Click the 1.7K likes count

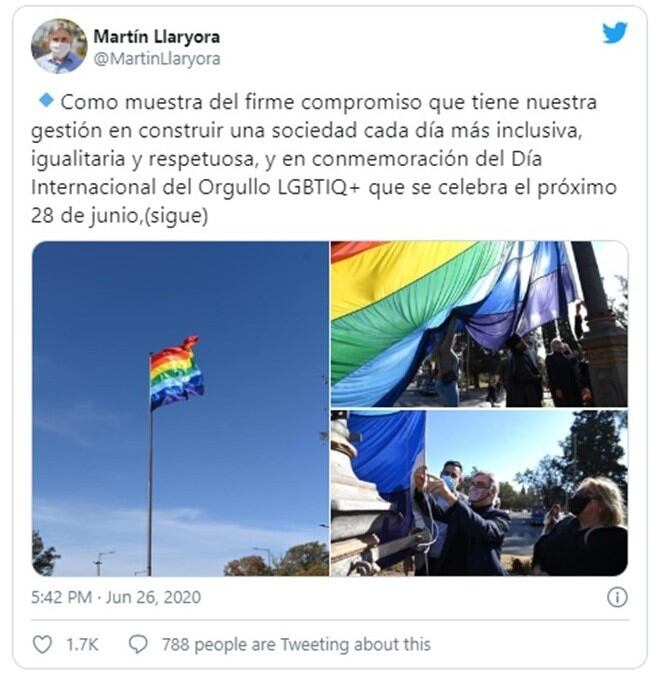[82, 645]
